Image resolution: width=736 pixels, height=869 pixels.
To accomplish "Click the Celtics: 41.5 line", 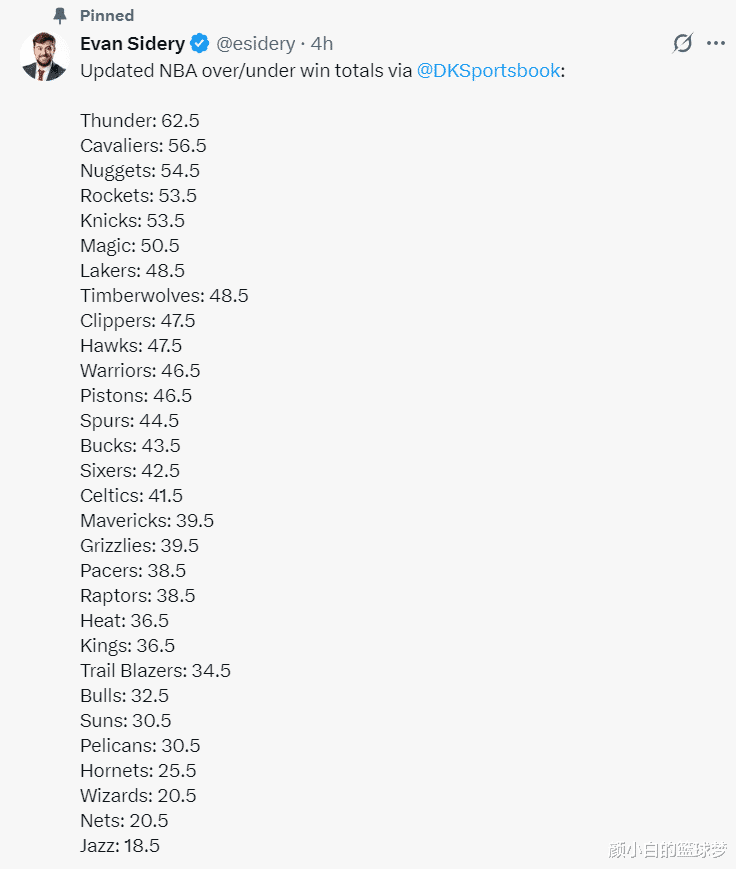I will tap(131, 496).
